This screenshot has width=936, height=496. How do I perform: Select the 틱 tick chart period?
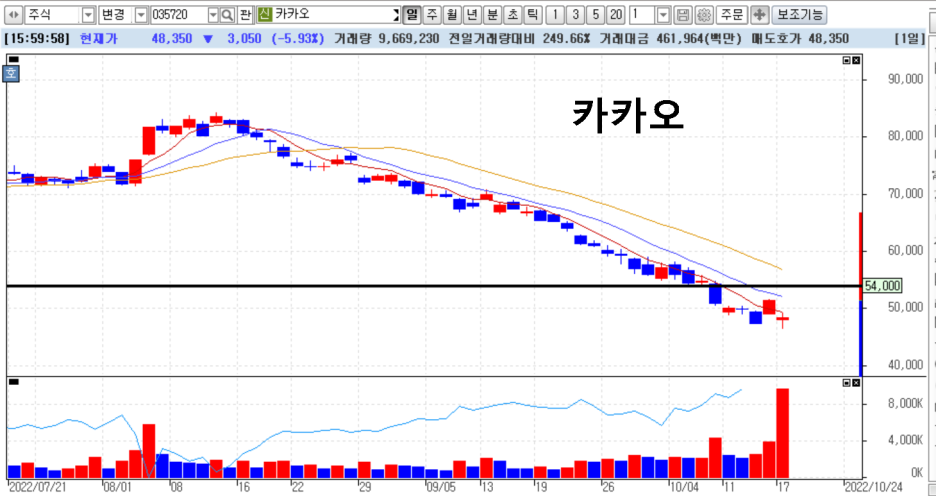pos(533,14)
